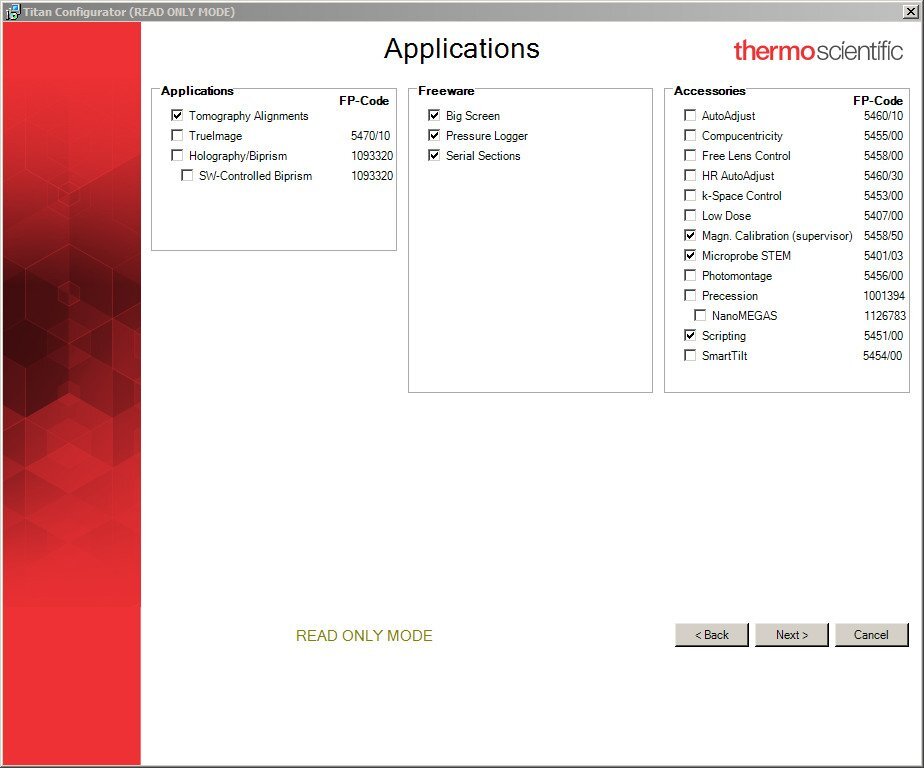The image size is (924, 768).
Task: Check the k-Space Control checkbox
Action: (690, 196)
